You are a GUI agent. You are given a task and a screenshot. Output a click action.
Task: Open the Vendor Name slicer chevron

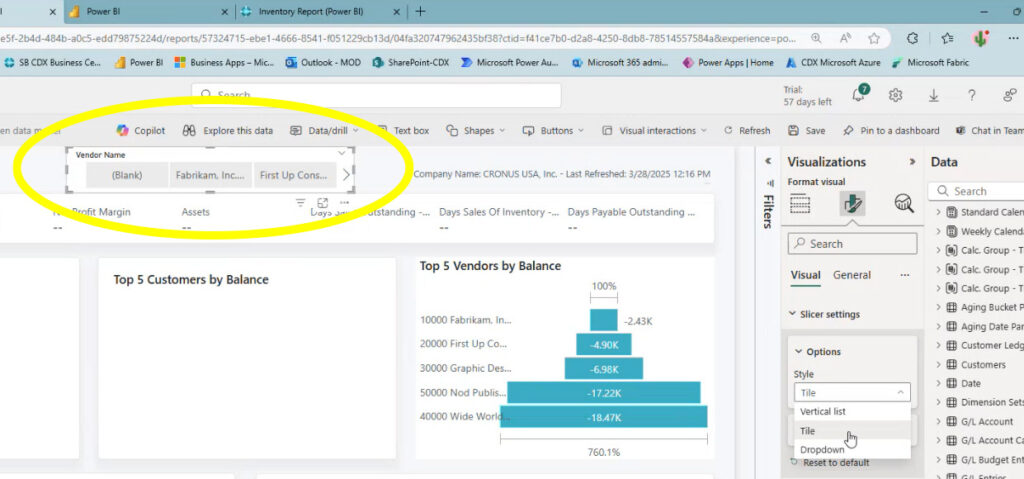point(341,153)
